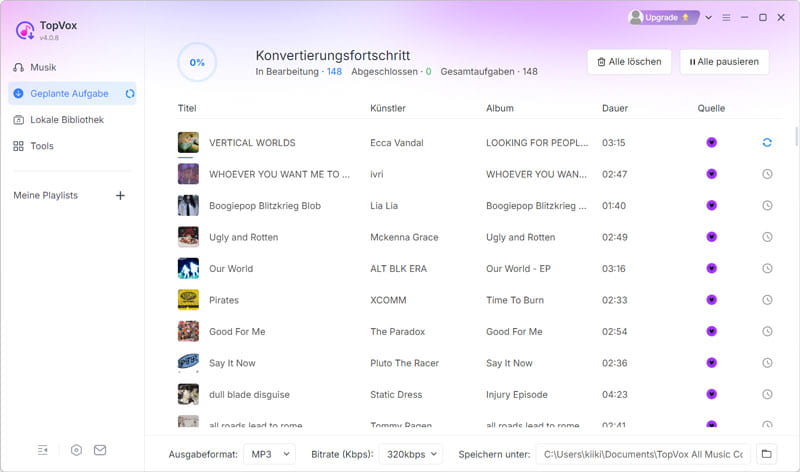The height and width of the screenshot is (472, 800).
Task: Click the album Injury Episode
Action: [x=517, y=395]
